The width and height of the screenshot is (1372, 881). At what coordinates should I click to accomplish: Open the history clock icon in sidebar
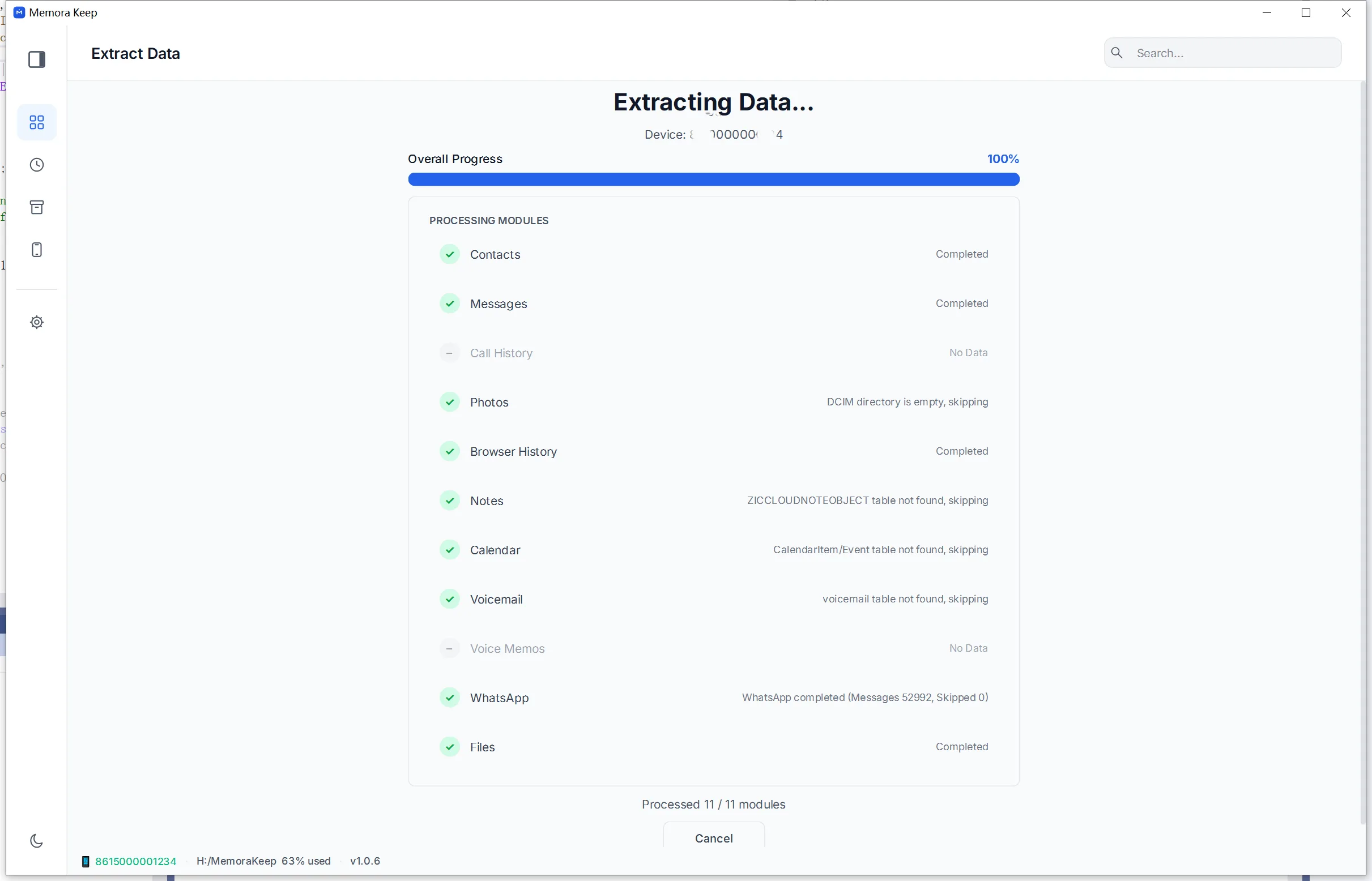[x=37, y=165]
